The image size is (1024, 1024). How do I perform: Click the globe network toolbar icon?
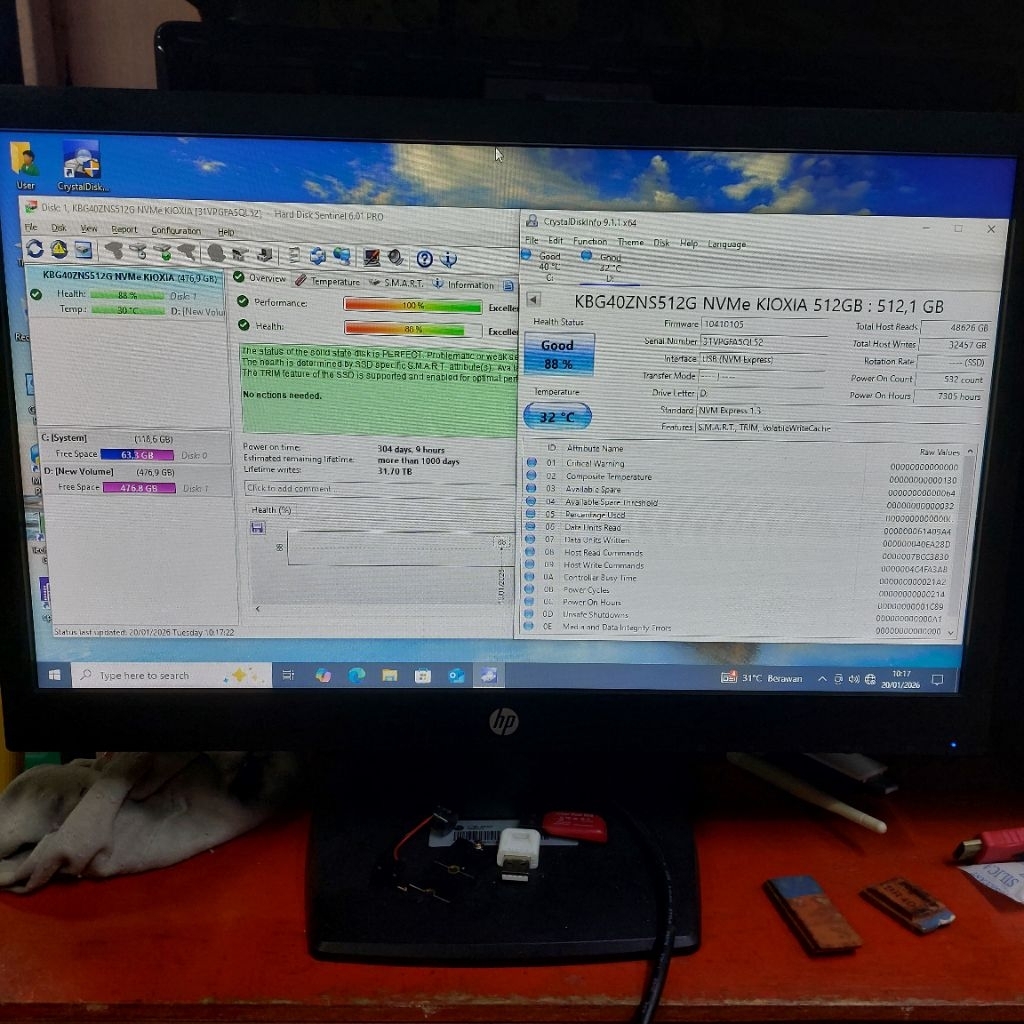coord(341,257)
